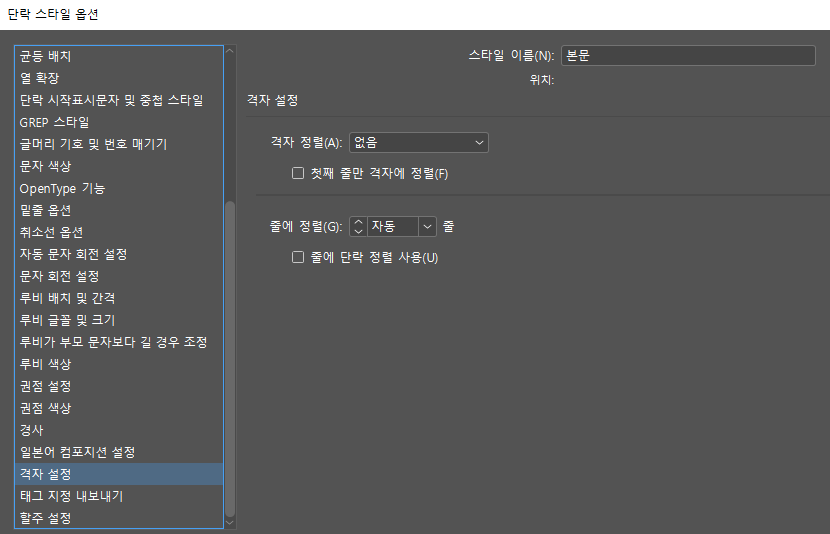Decrease 줄에 정렬 value with down arrow
The width and height of the screenshot is (830, 534).
click(358, 231)
